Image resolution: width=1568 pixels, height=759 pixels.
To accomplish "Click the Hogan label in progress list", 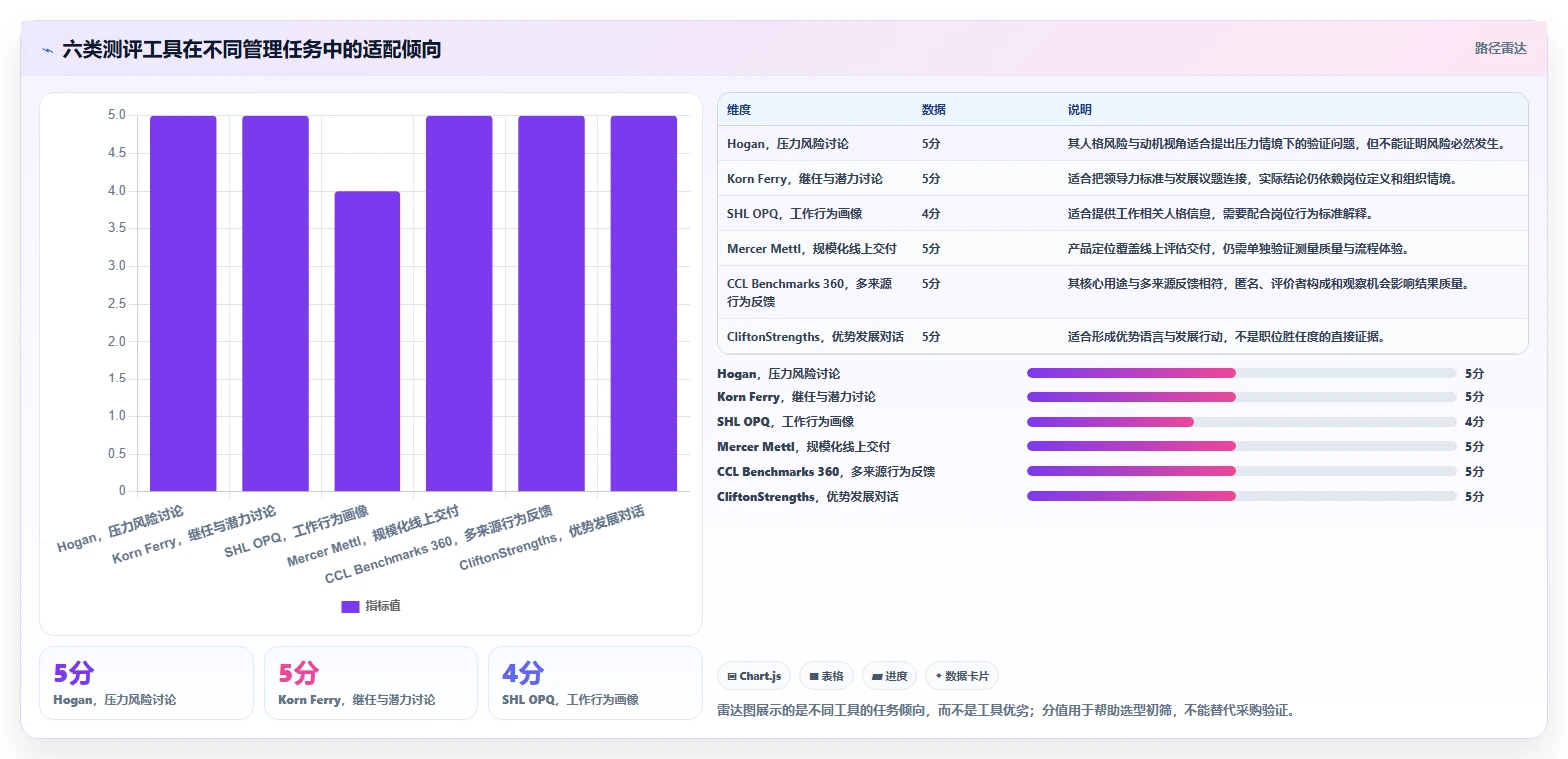I will (779, 373).
